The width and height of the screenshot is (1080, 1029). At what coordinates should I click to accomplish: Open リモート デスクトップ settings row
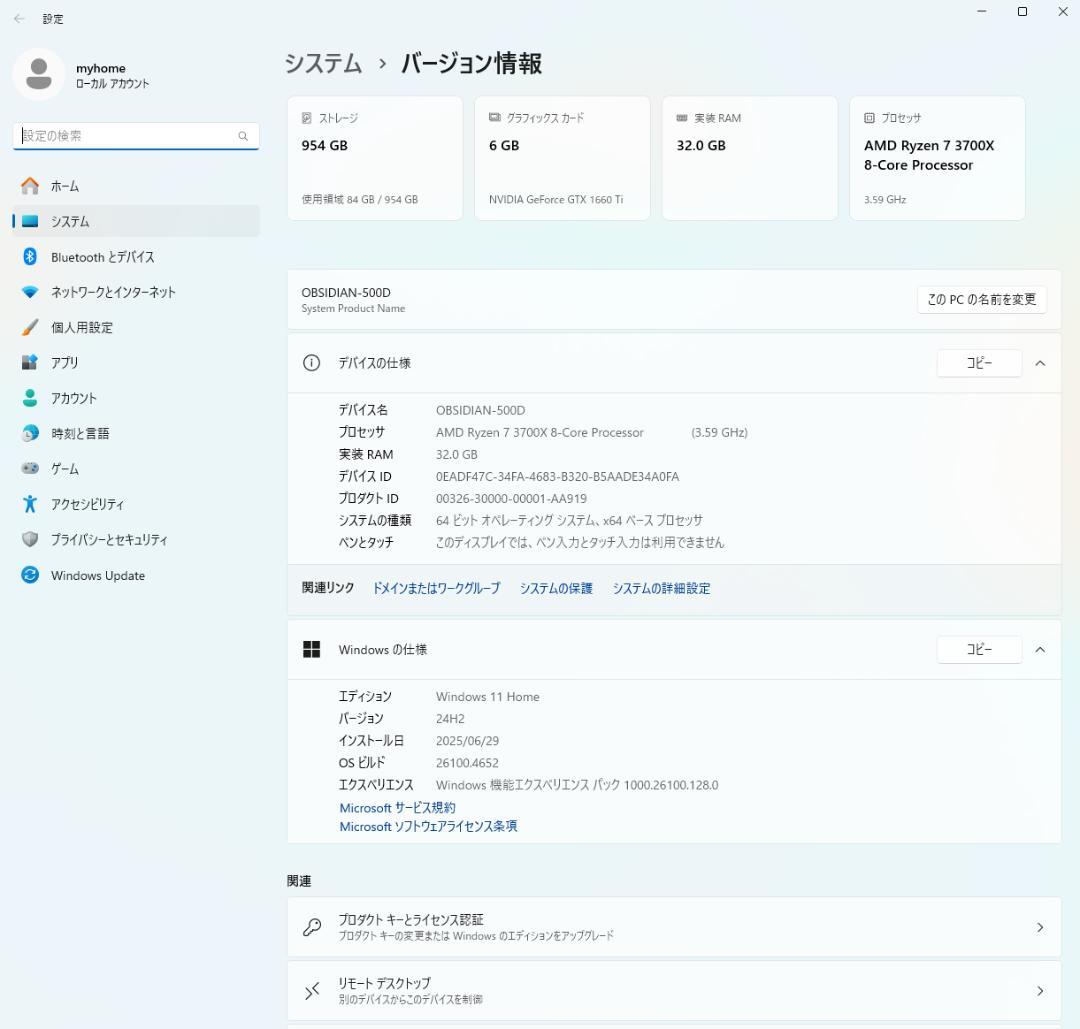(673, 990)
